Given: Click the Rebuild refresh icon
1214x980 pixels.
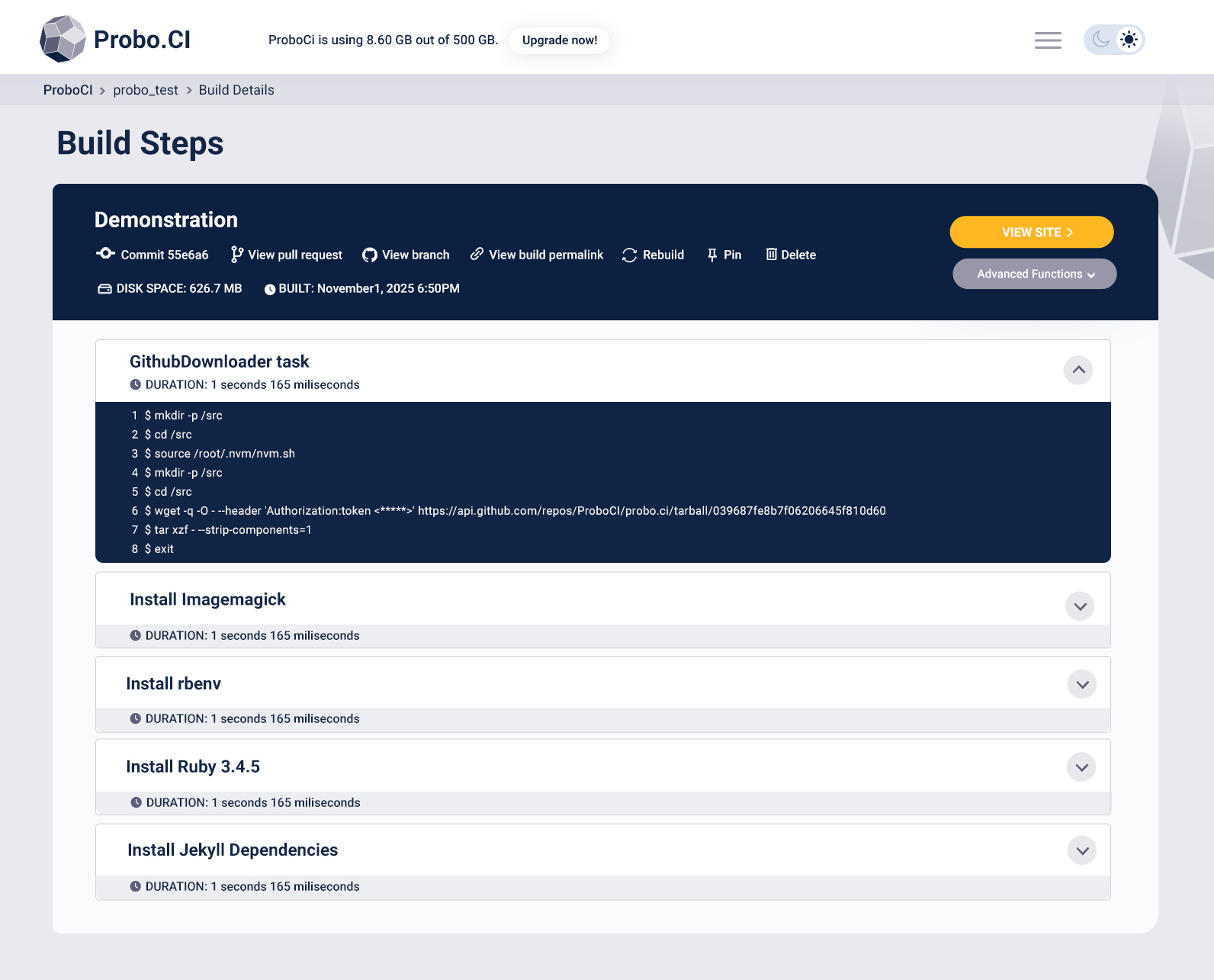Looking at the screenshot, I should [x=629, y=255].
